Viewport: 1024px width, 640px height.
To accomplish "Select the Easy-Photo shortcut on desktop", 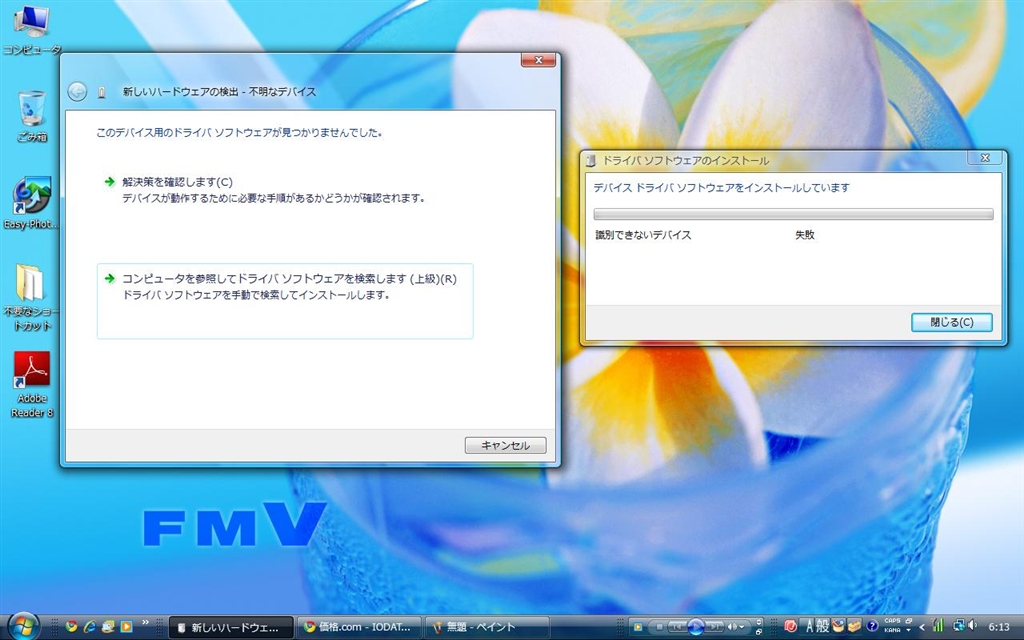I will [x=31, y=202].
